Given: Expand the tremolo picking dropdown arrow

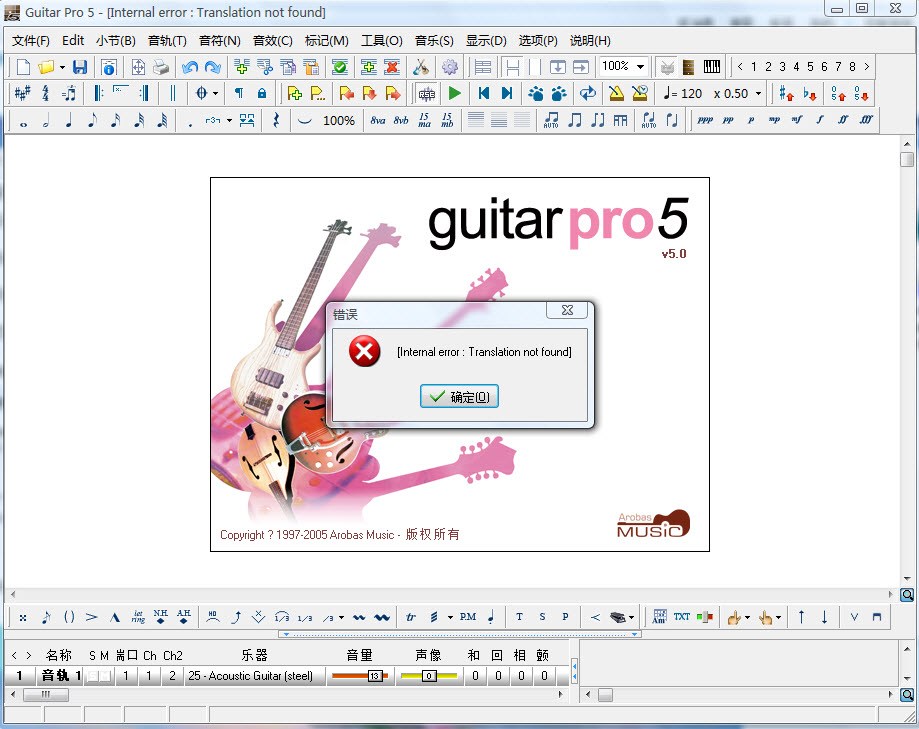Looking at the screenshot, I should point(450,617).
